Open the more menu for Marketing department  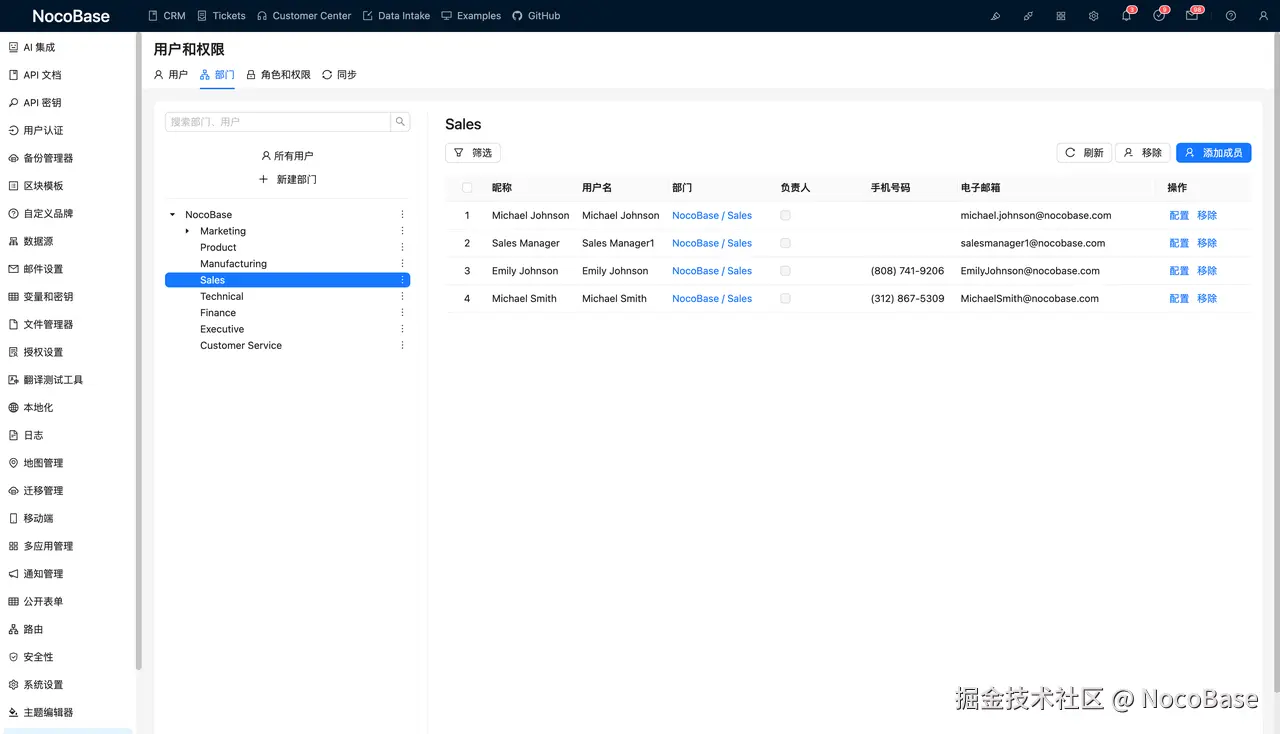point(403,231)
